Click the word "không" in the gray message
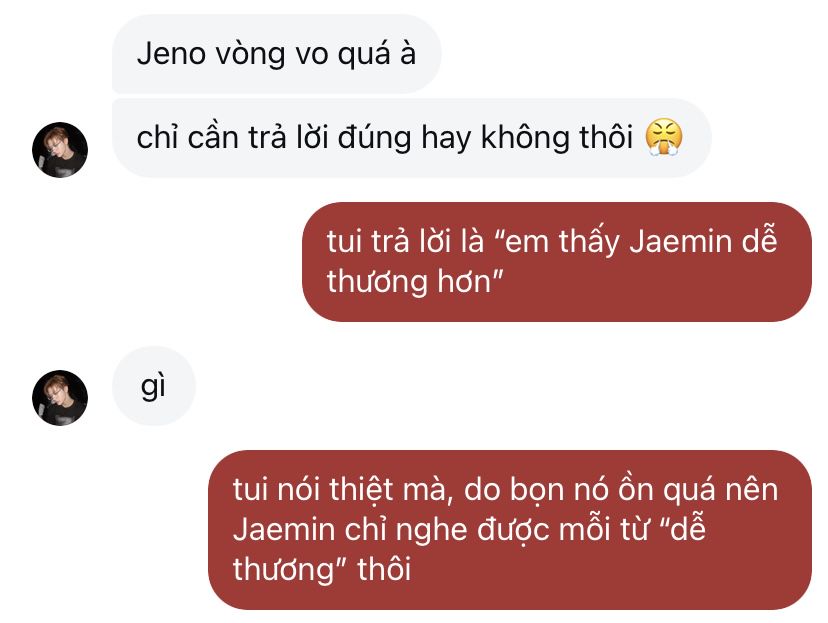The image size is (828, 623). tap(525, 138)
